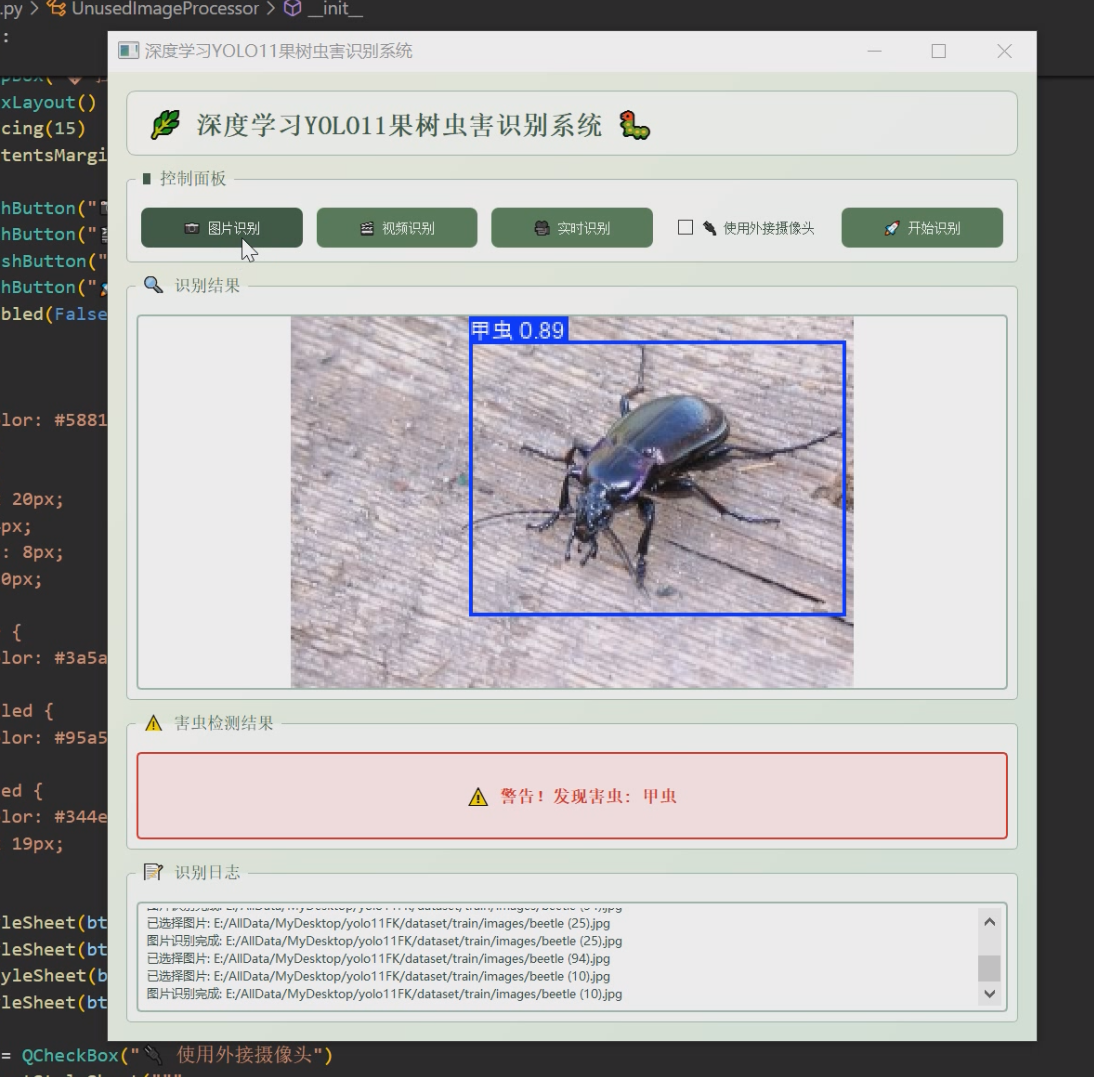The image size is (1094, 1077).
Task: Enable the 使用外接摄像头 checkbox
Action: pyautogui.click(x=685, y=228)
